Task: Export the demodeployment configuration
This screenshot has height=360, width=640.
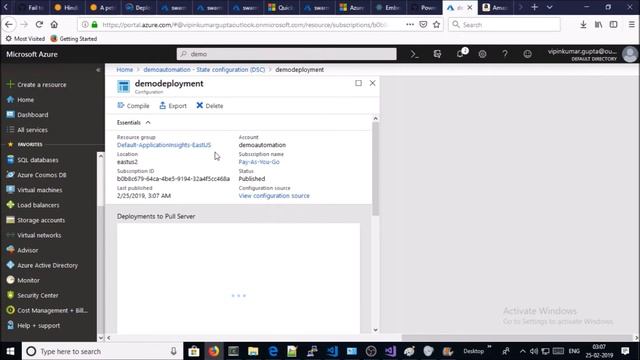Action: (x=173, y=106)
